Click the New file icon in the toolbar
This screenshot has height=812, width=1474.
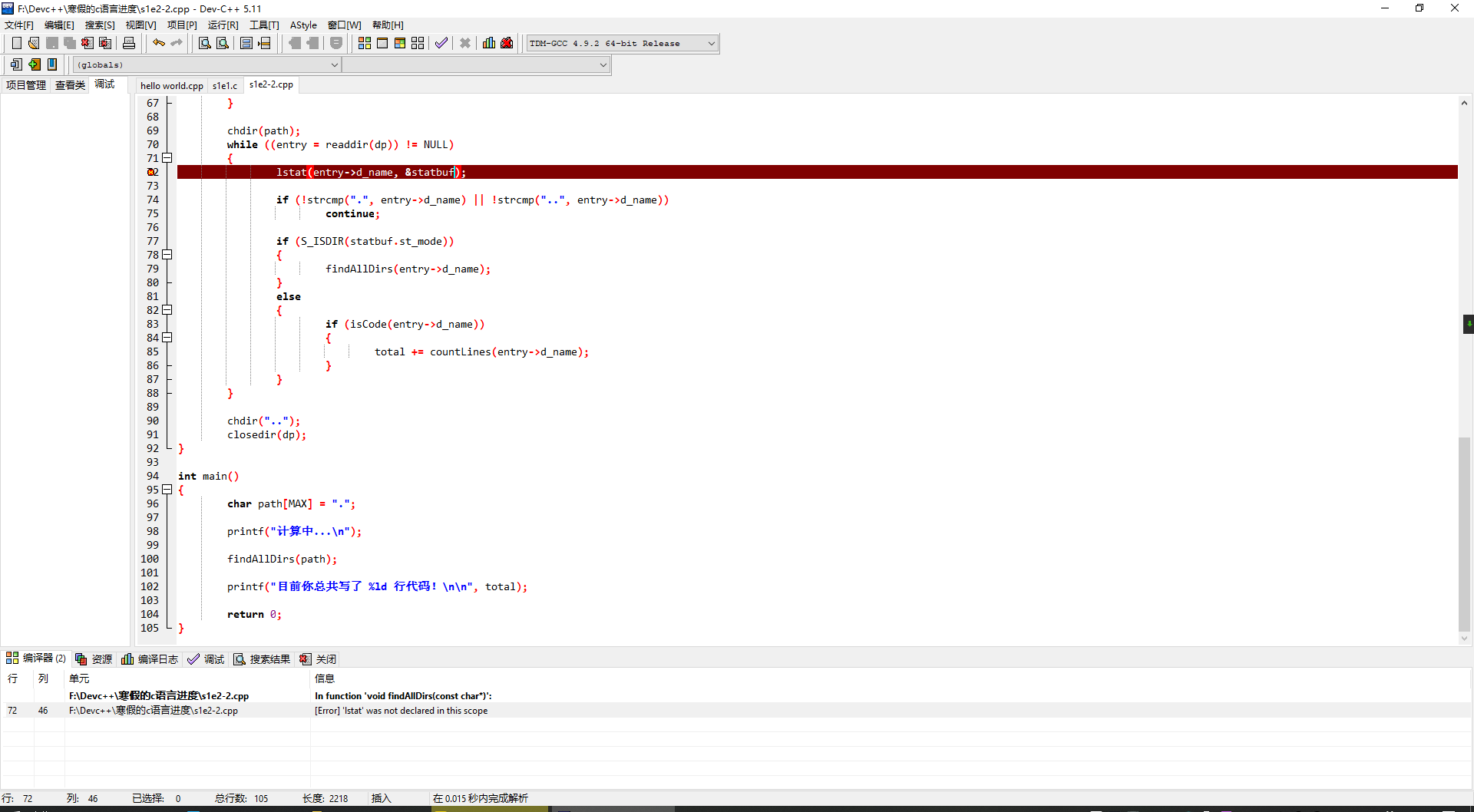(16, 43)
